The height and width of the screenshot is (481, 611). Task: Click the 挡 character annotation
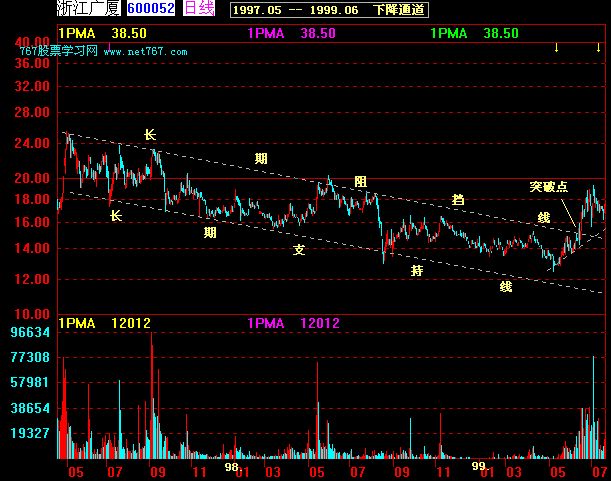[x=458, y=199]
